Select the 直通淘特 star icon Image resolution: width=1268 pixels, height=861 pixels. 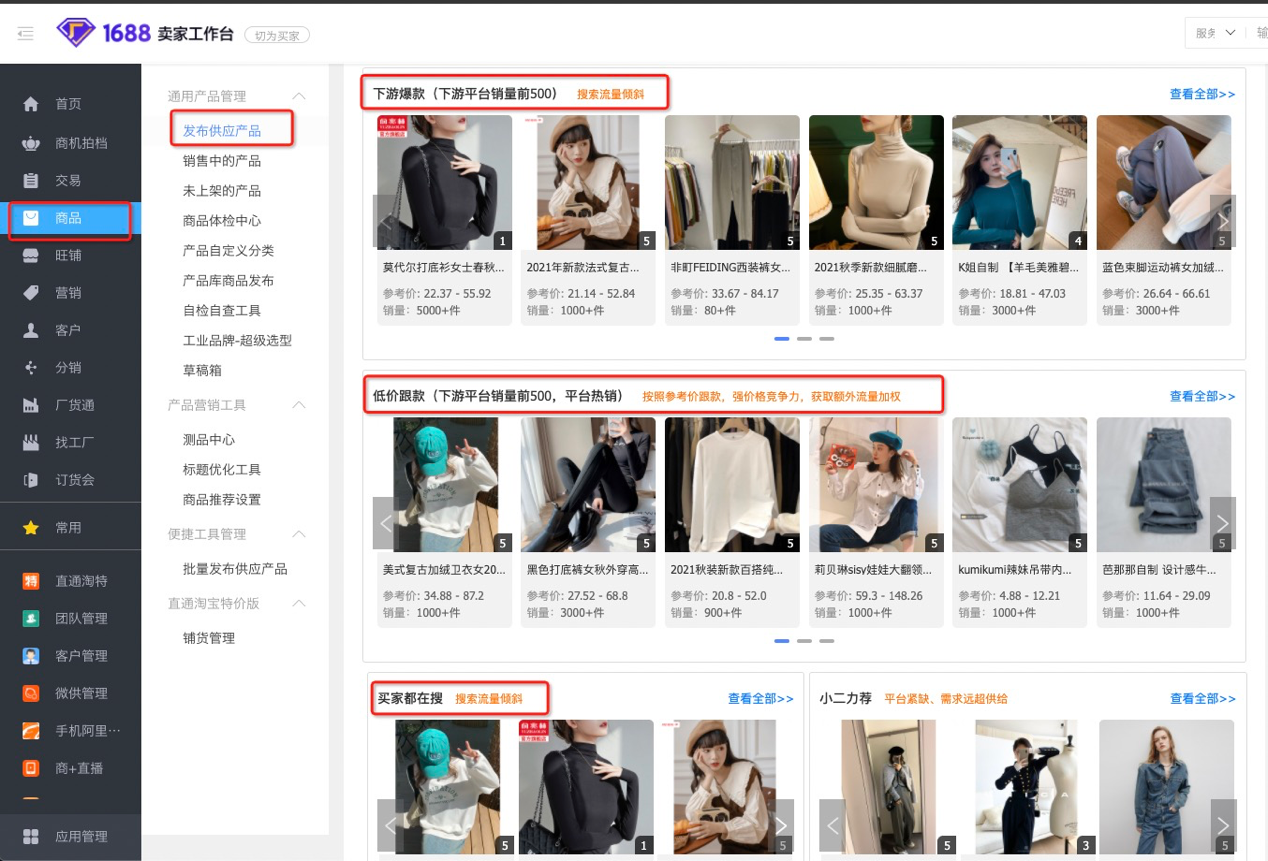pos(30,579)
